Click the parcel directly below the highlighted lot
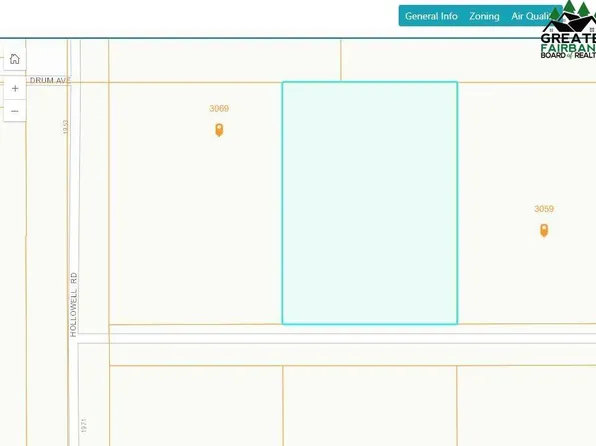This screenshot has height=446, width=596. click(369, 406)
